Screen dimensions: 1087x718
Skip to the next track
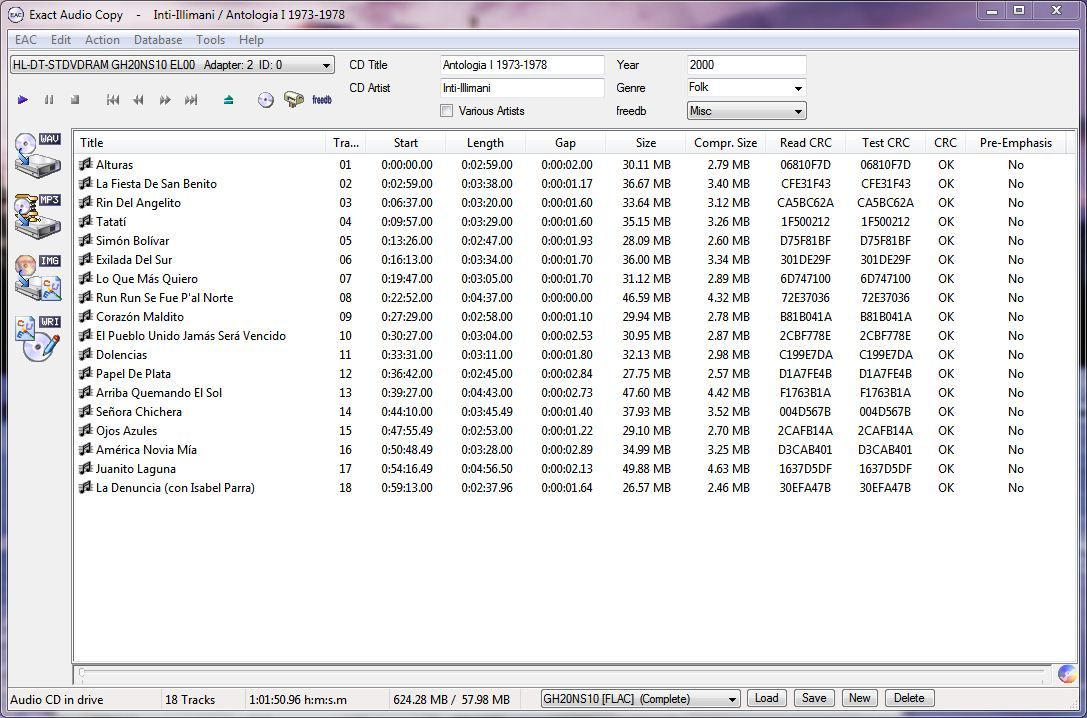coord(191,100)
